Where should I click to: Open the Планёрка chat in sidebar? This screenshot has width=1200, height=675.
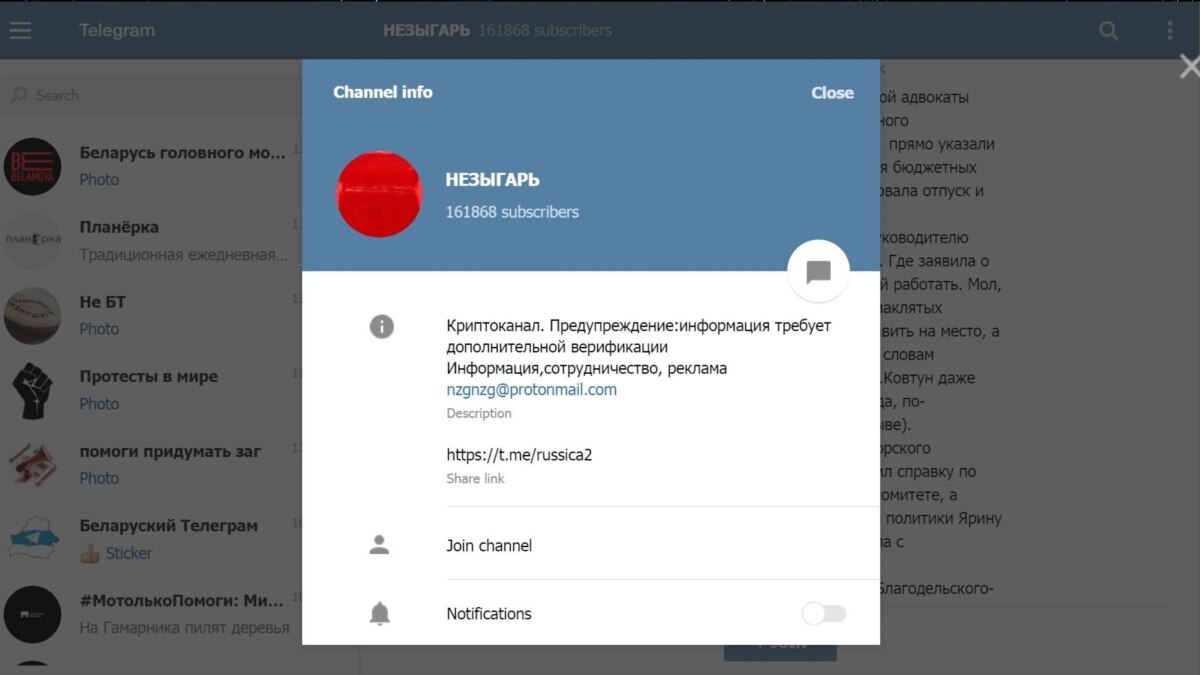150,241
